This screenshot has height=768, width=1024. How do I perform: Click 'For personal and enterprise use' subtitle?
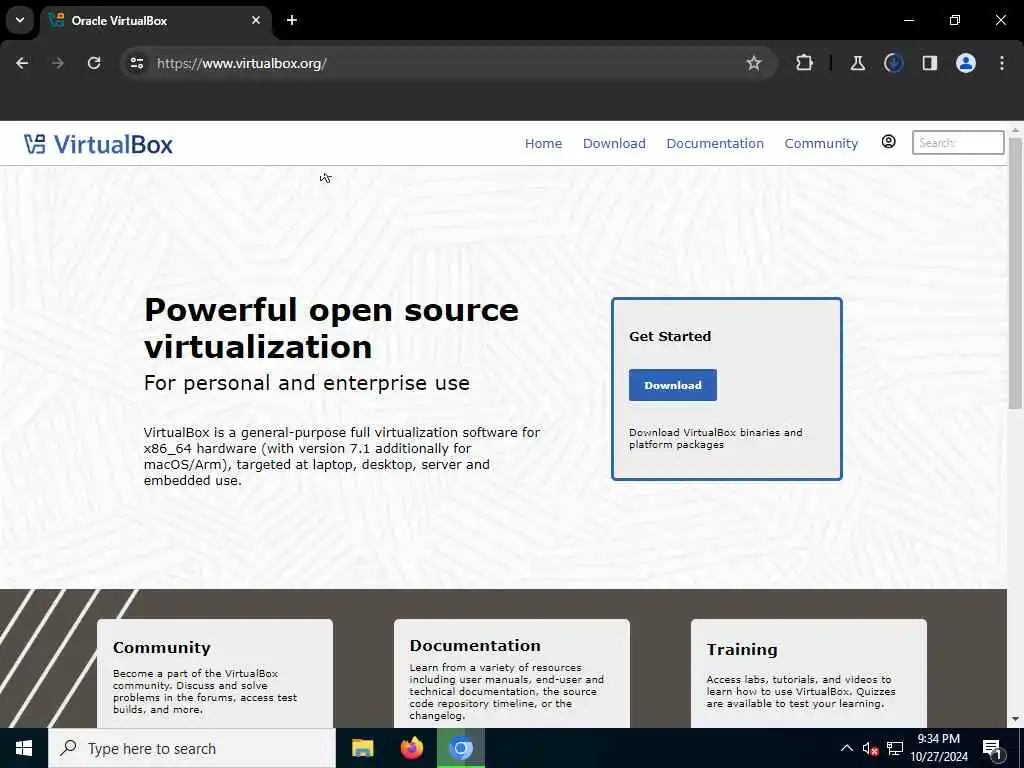pos(306,383)
